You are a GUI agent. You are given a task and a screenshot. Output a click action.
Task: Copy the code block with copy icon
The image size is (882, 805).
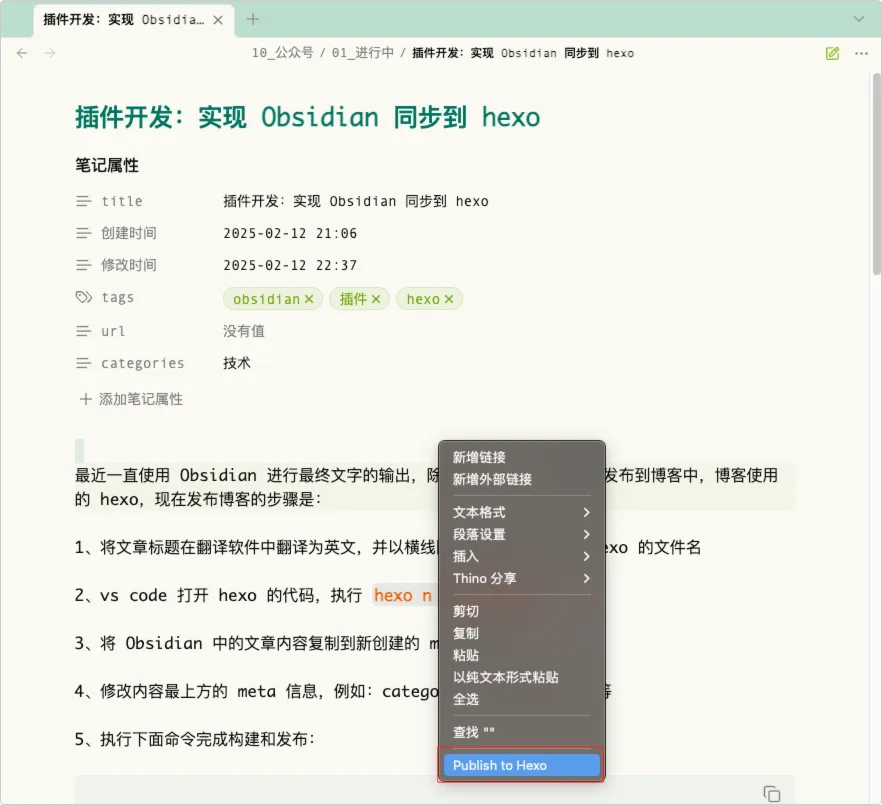point(772,794)
